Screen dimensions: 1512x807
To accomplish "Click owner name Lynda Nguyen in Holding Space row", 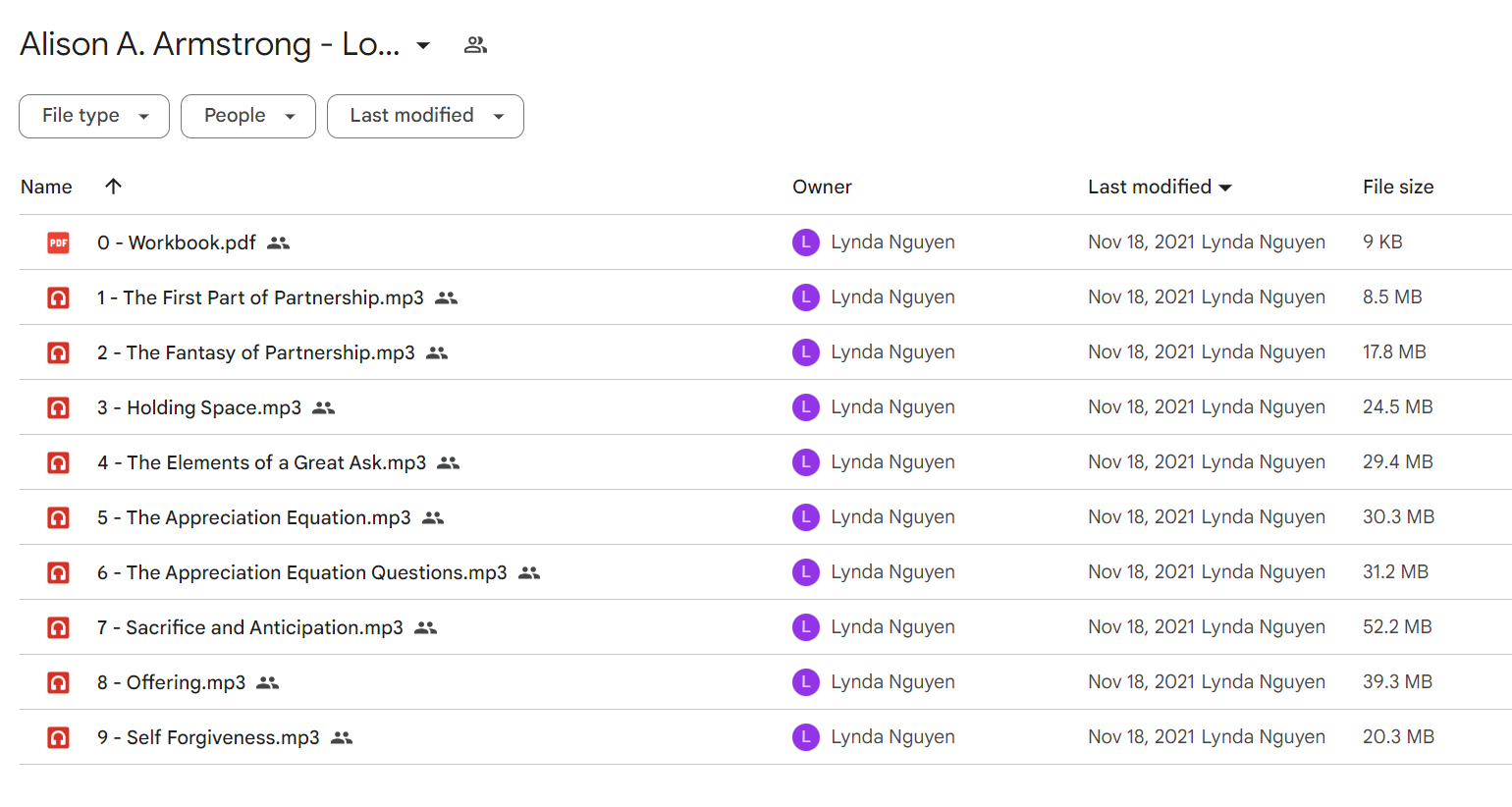I will click(x=892, y=407).
